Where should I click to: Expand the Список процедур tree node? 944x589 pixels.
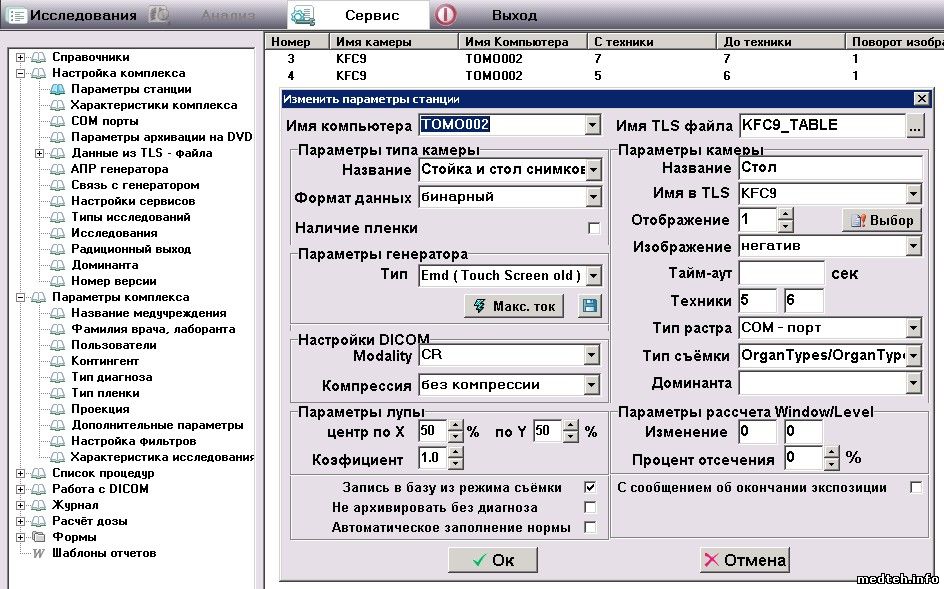click(x=20, y=473)
